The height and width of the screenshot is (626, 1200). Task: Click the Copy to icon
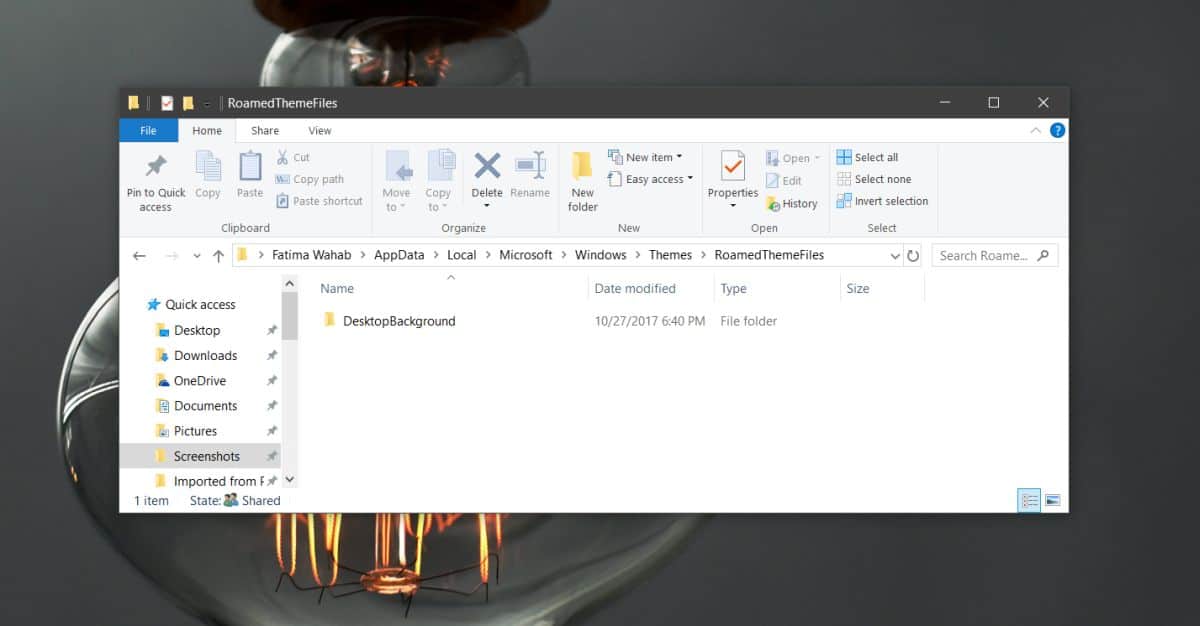click(x=439, y=166)
